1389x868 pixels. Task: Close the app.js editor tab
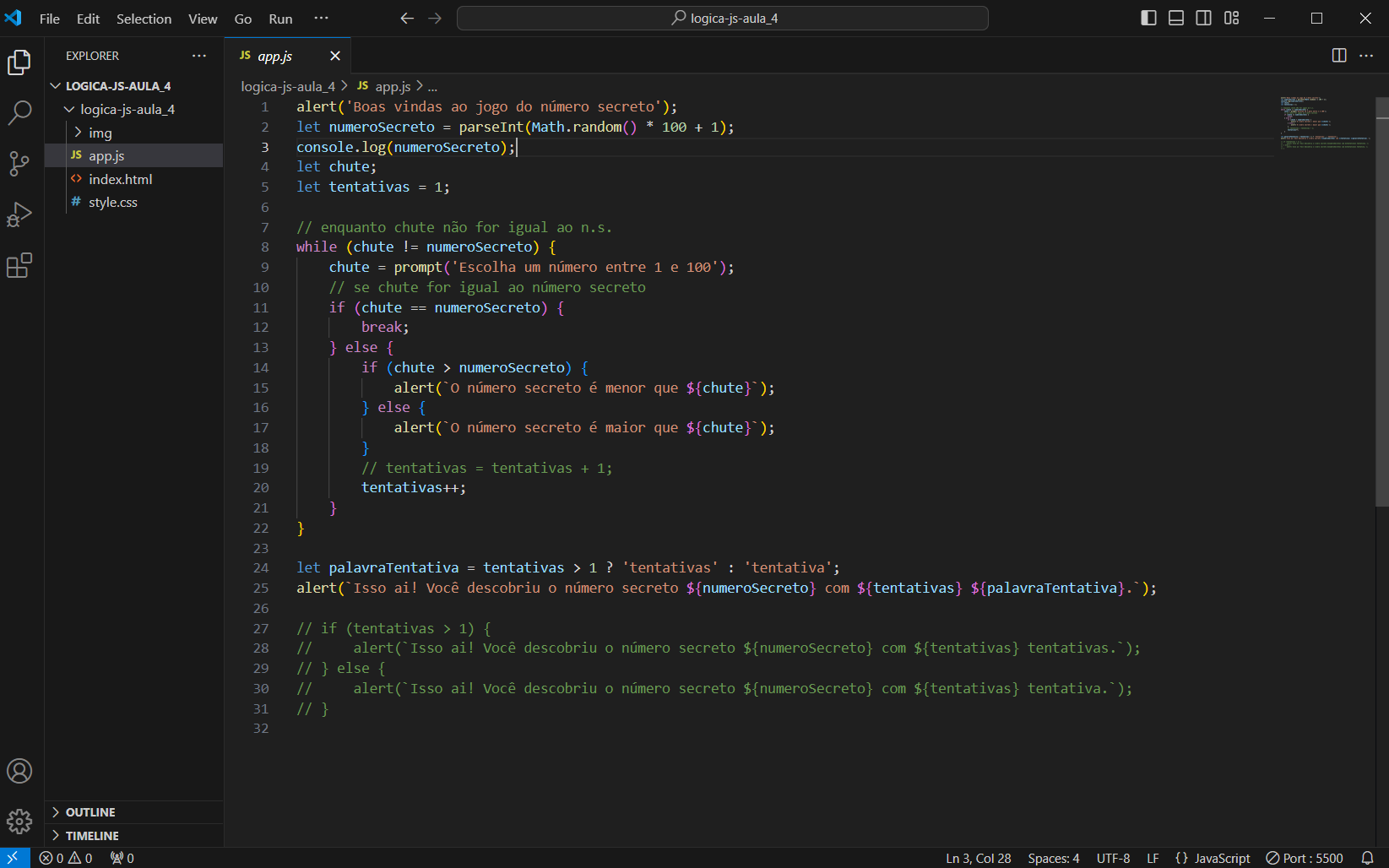pos(335,56)
